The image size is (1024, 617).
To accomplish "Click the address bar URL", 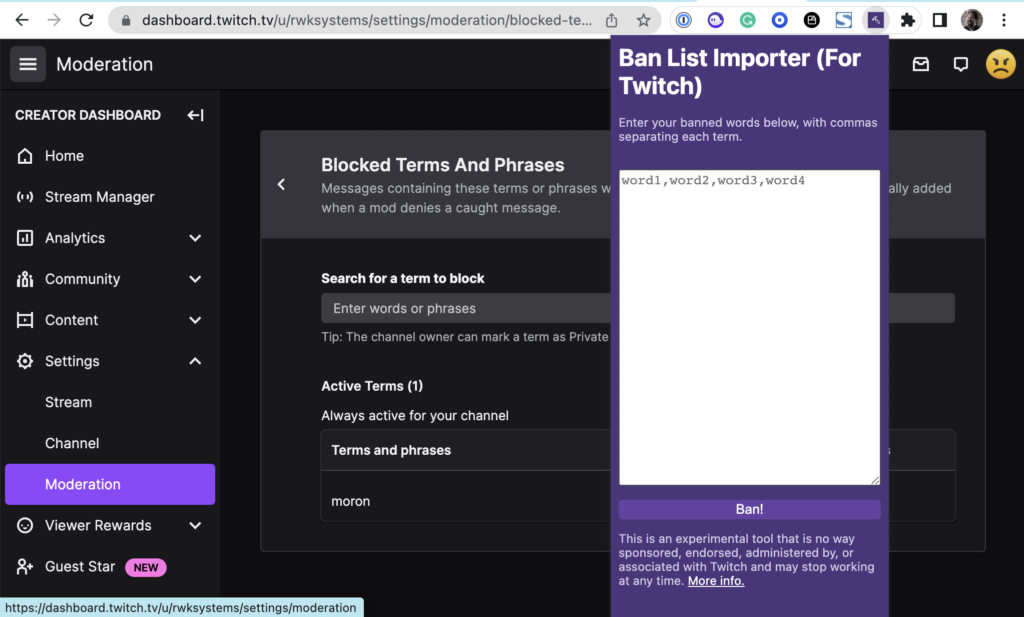I will pyautogui.click(x=366, y=20).
